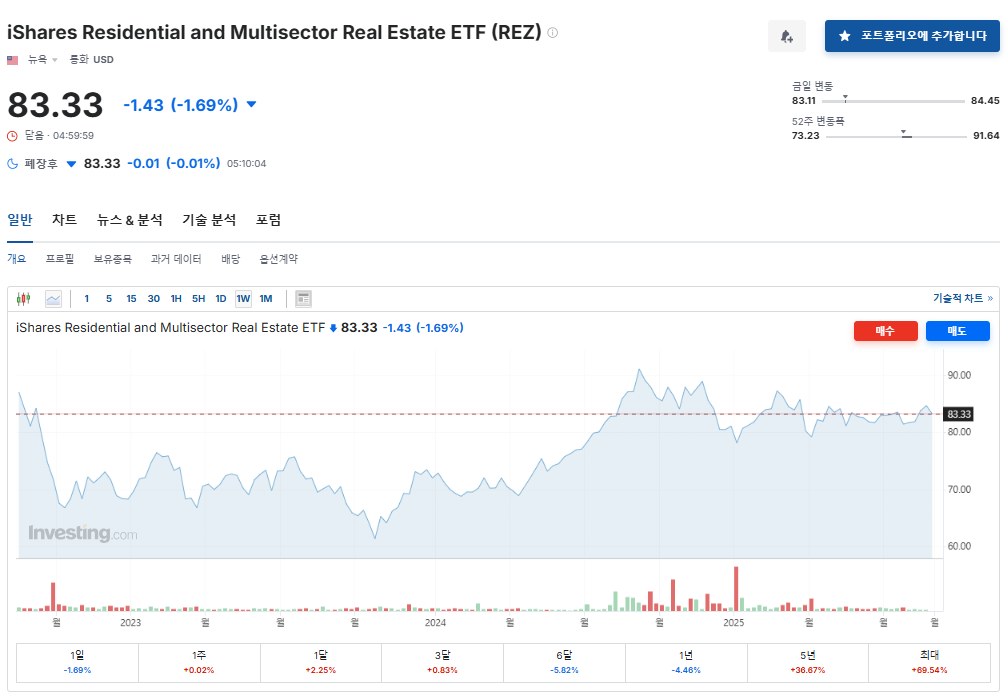Select the 1달 period showing +2.25%

(321, 662)
